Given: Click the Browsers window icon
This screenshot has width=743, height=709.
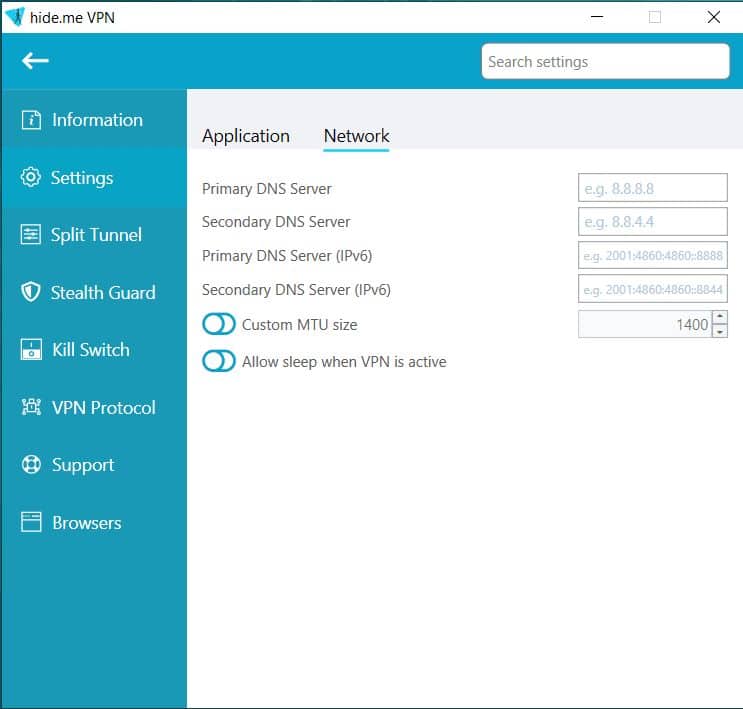Looking at the screenshot, I should (31, 522).
